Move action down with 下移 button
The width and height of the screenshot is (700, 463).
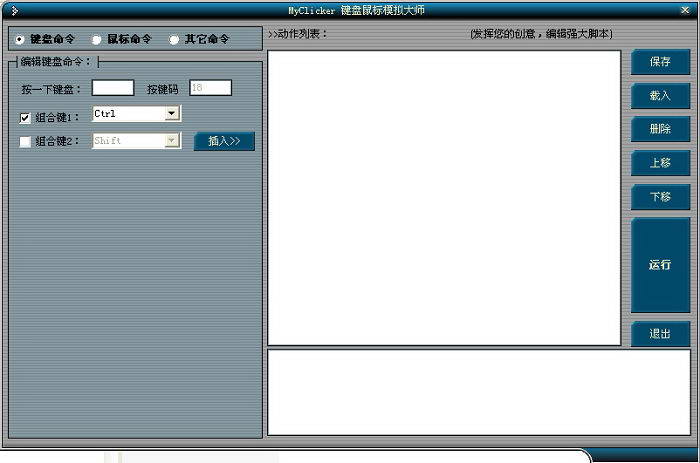660,197
